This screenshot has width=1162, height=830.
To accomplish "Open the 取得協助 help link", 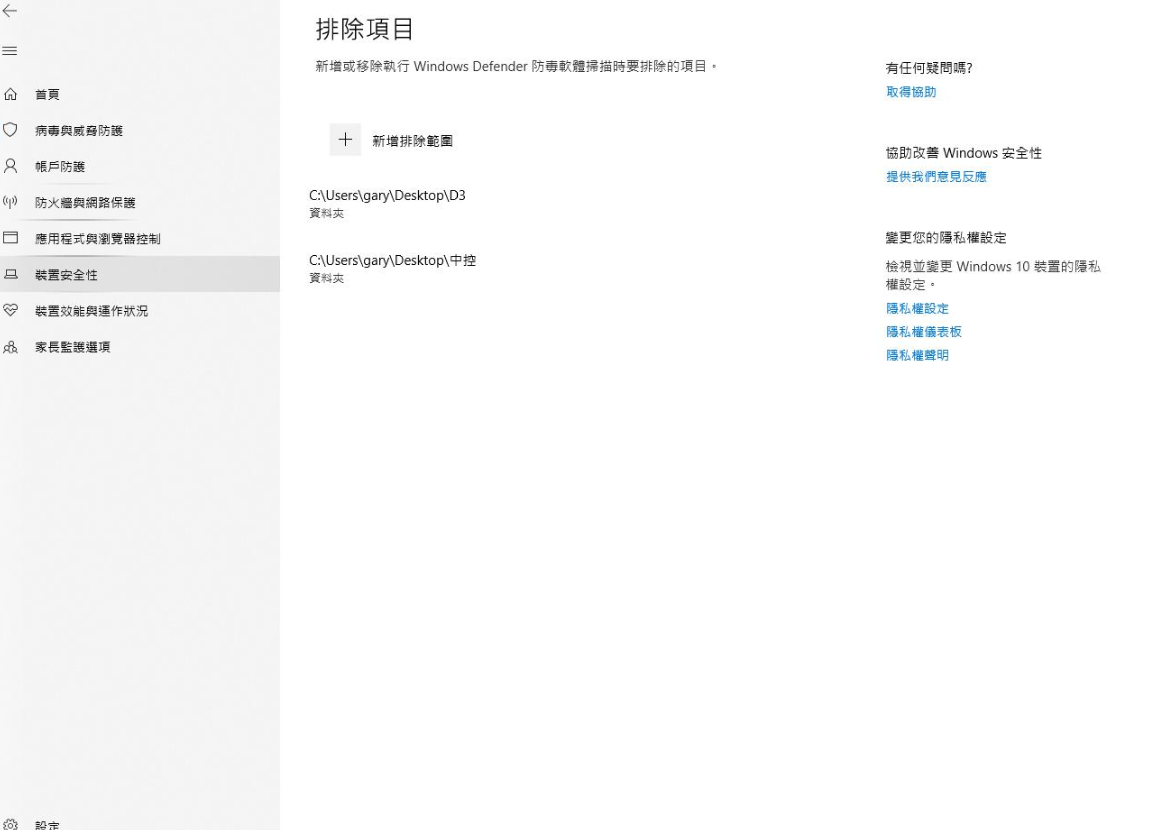I will tap(910, 92).
